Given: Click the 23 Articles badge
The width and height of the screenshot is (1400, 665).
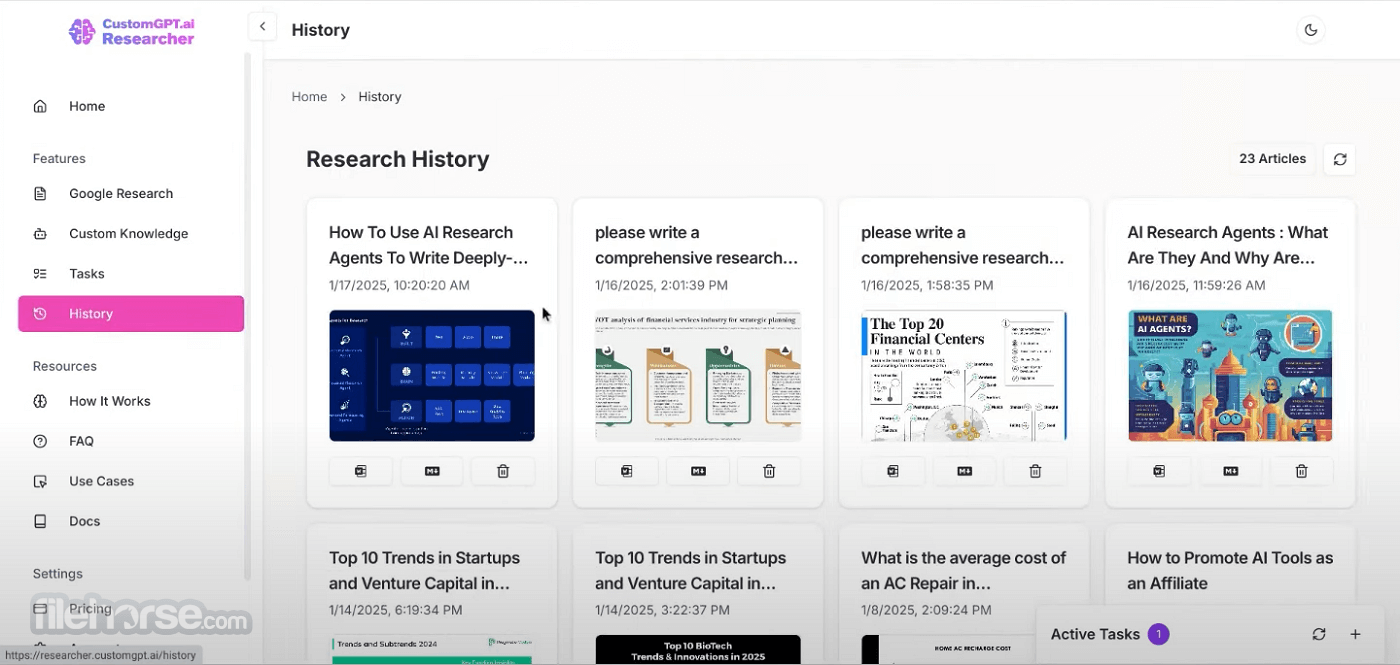Looking at the screenshot, I should [x=1272, y=159].
